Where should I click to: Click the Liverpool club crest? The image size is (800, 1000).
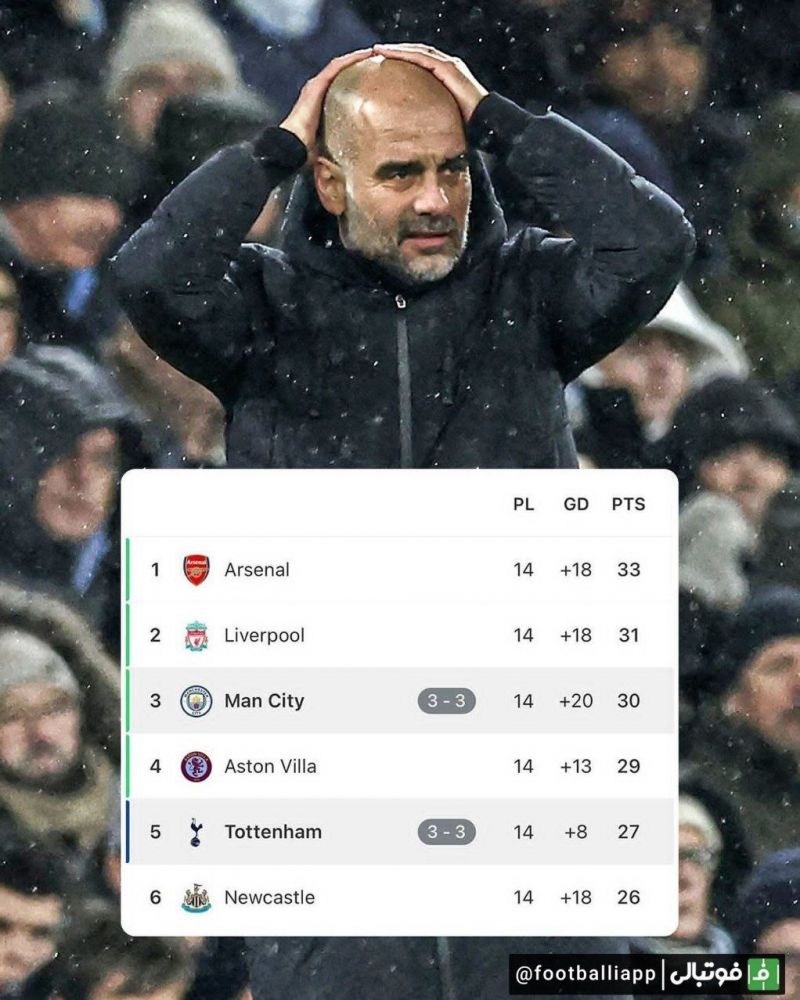[x=196, y=635]
